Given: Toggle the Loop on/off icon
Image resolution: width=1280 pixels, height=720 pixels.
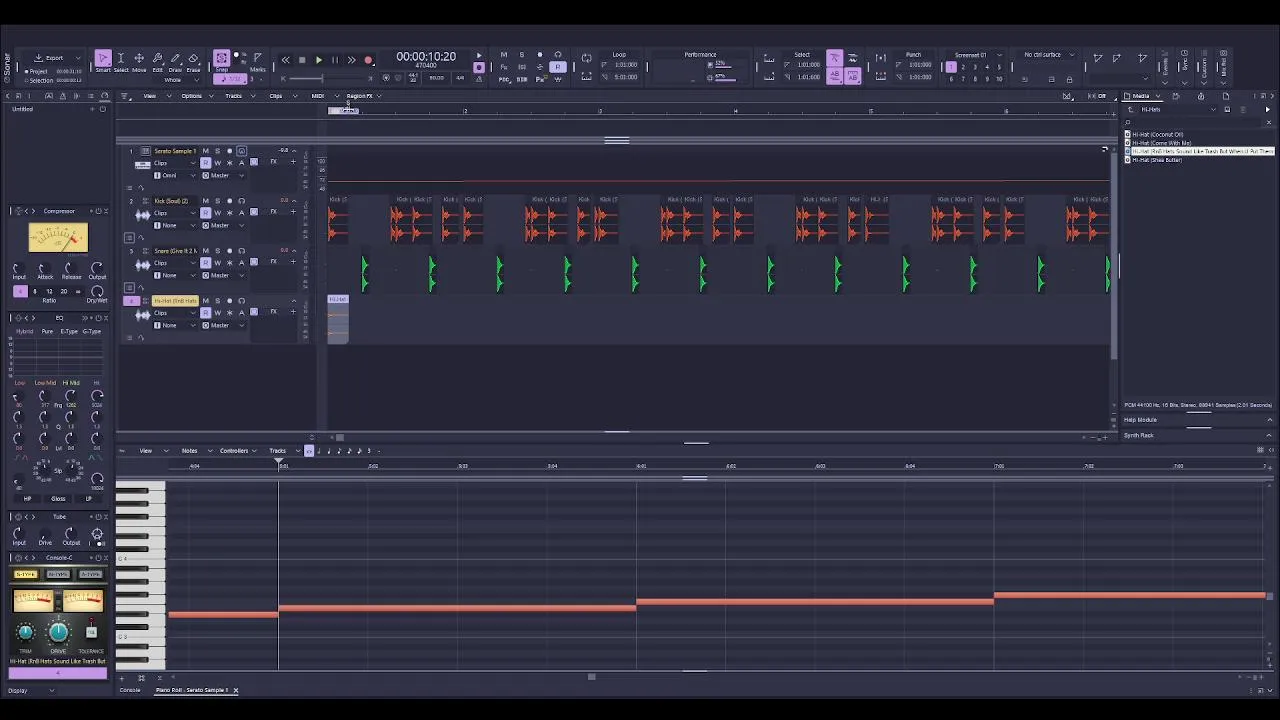Looking at the screenshot, I should click(x=587, y=59).
